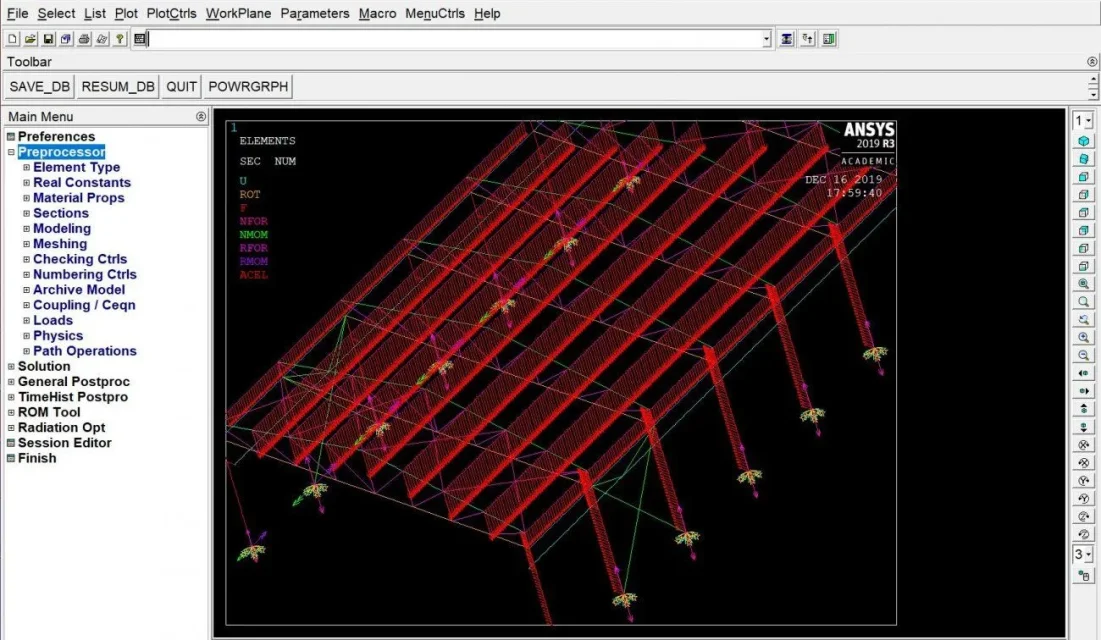
Task: Activate the Box Zoom magnifier icon
Action: click(1083, 302)
